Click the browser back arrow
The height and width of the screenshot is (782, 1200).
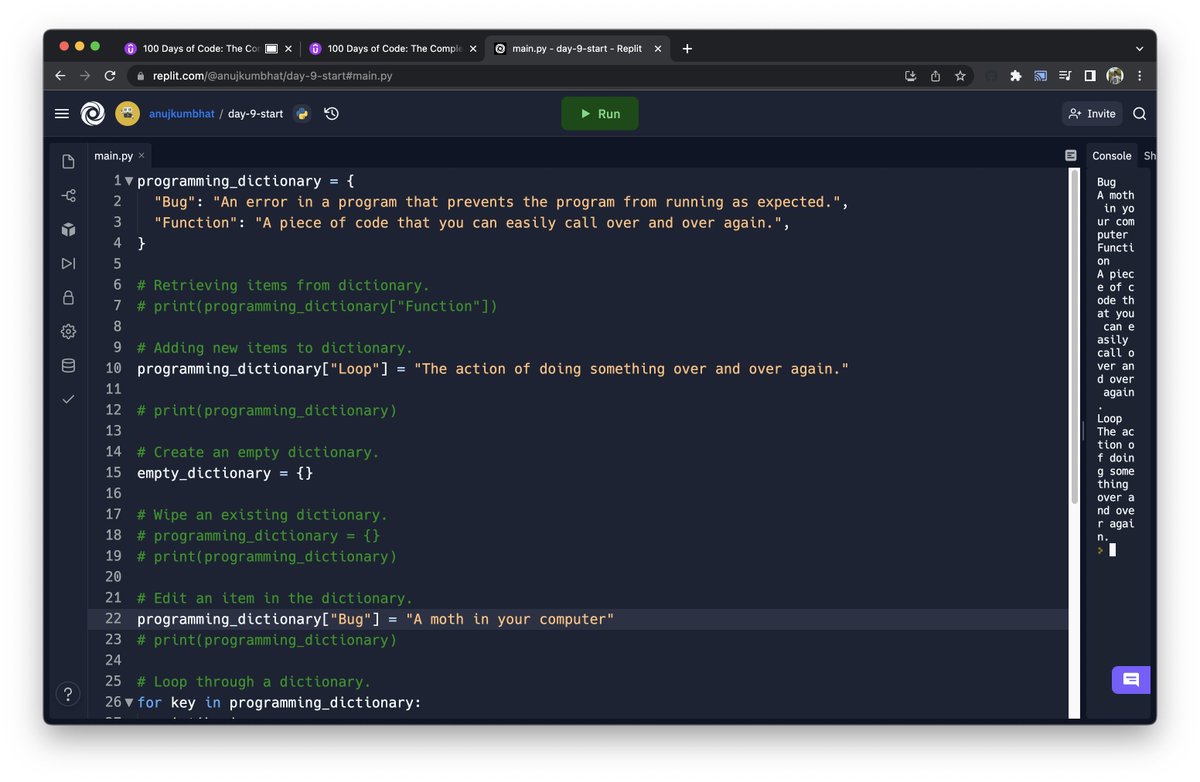[60, 76]
